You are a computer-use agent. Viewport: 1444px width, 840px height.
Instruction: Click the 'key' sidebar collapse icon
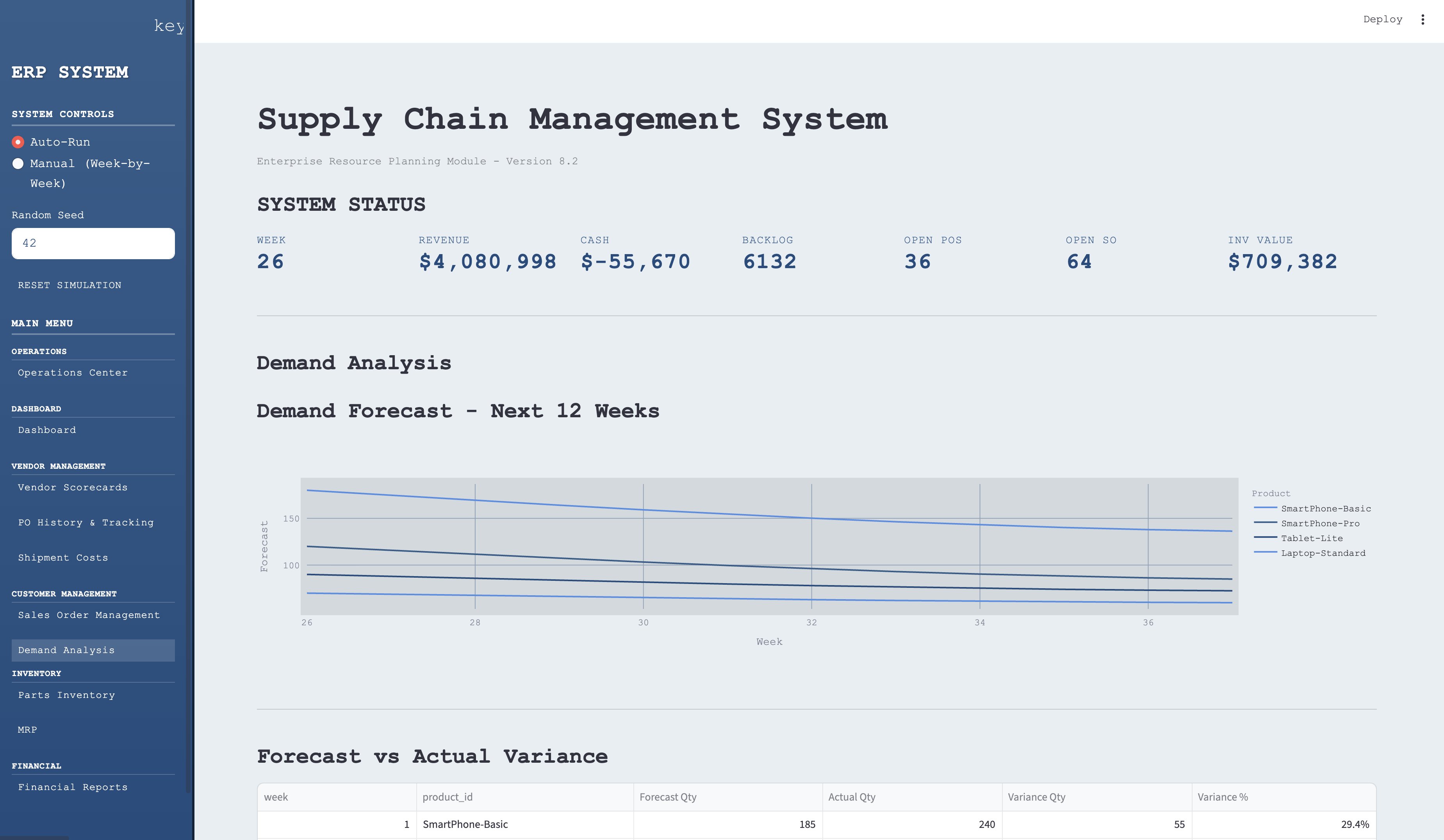[168, 26]
